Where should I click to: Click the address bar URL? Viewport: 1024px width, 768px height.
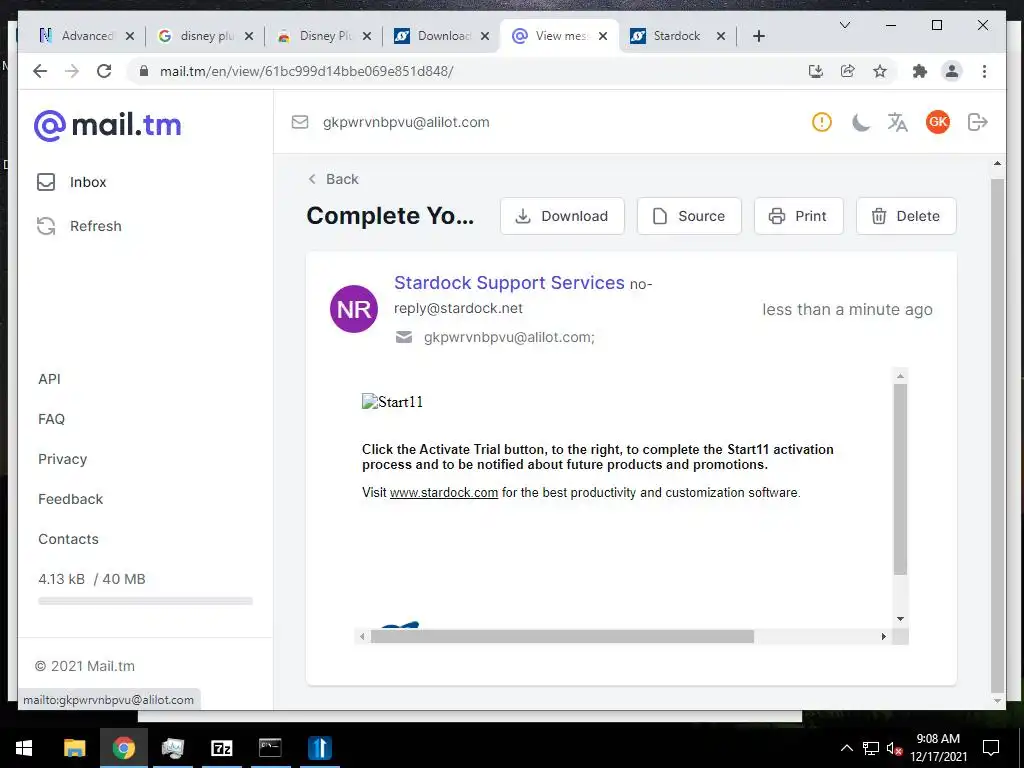(307, 71)
